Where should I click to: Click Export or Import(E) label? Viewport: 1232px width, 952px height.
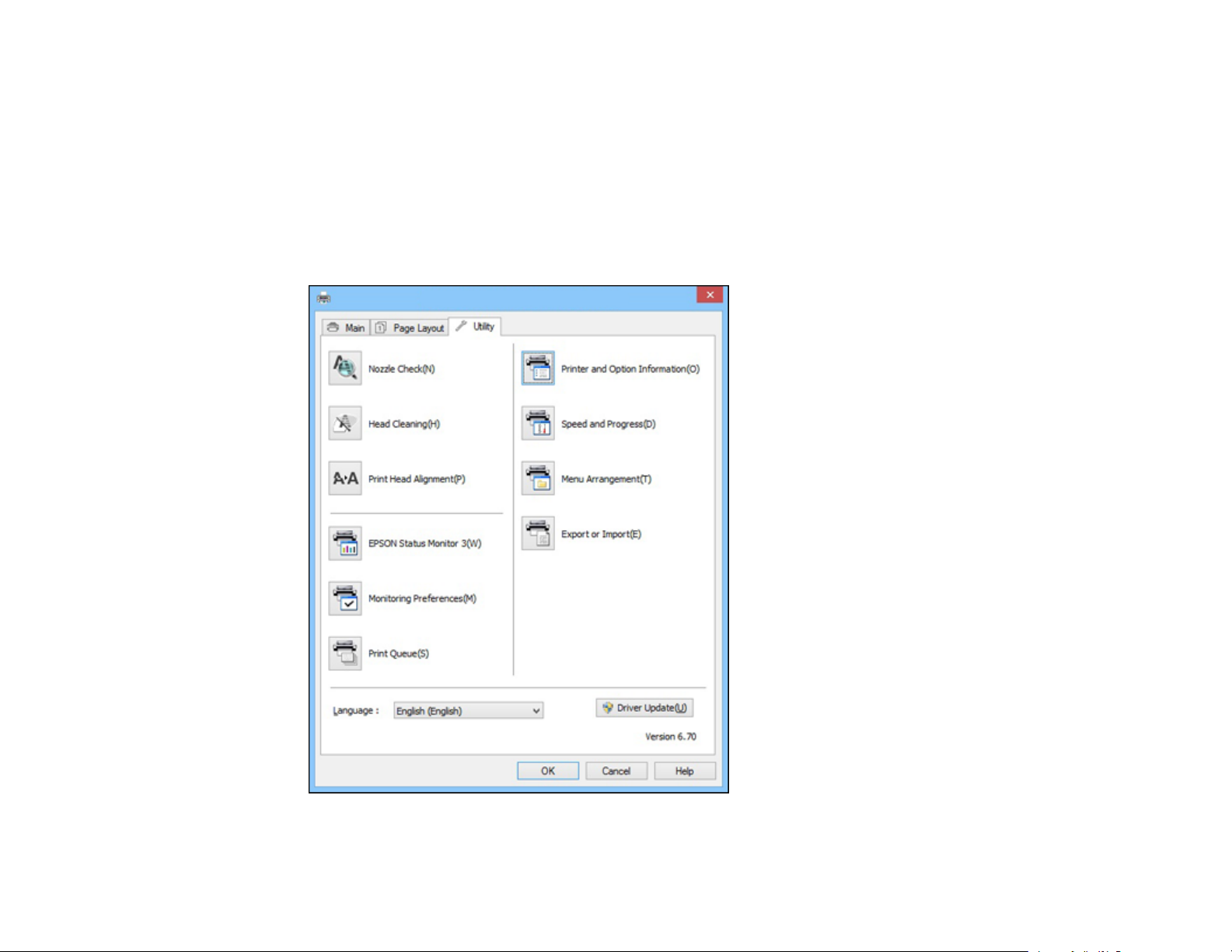click(x=601, y=534)
